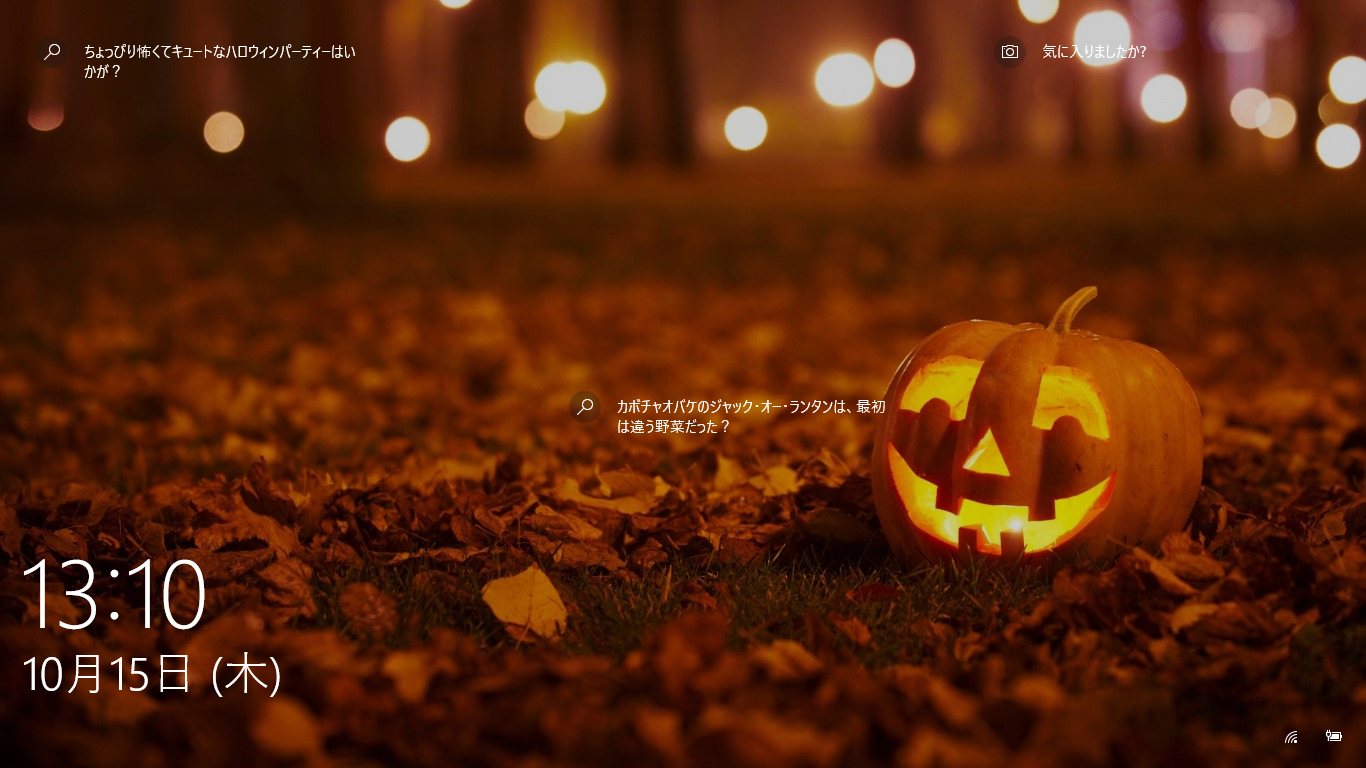Click the battery charging status icon
This screenshot has height=768, width=1366.
coord(1333,736)
